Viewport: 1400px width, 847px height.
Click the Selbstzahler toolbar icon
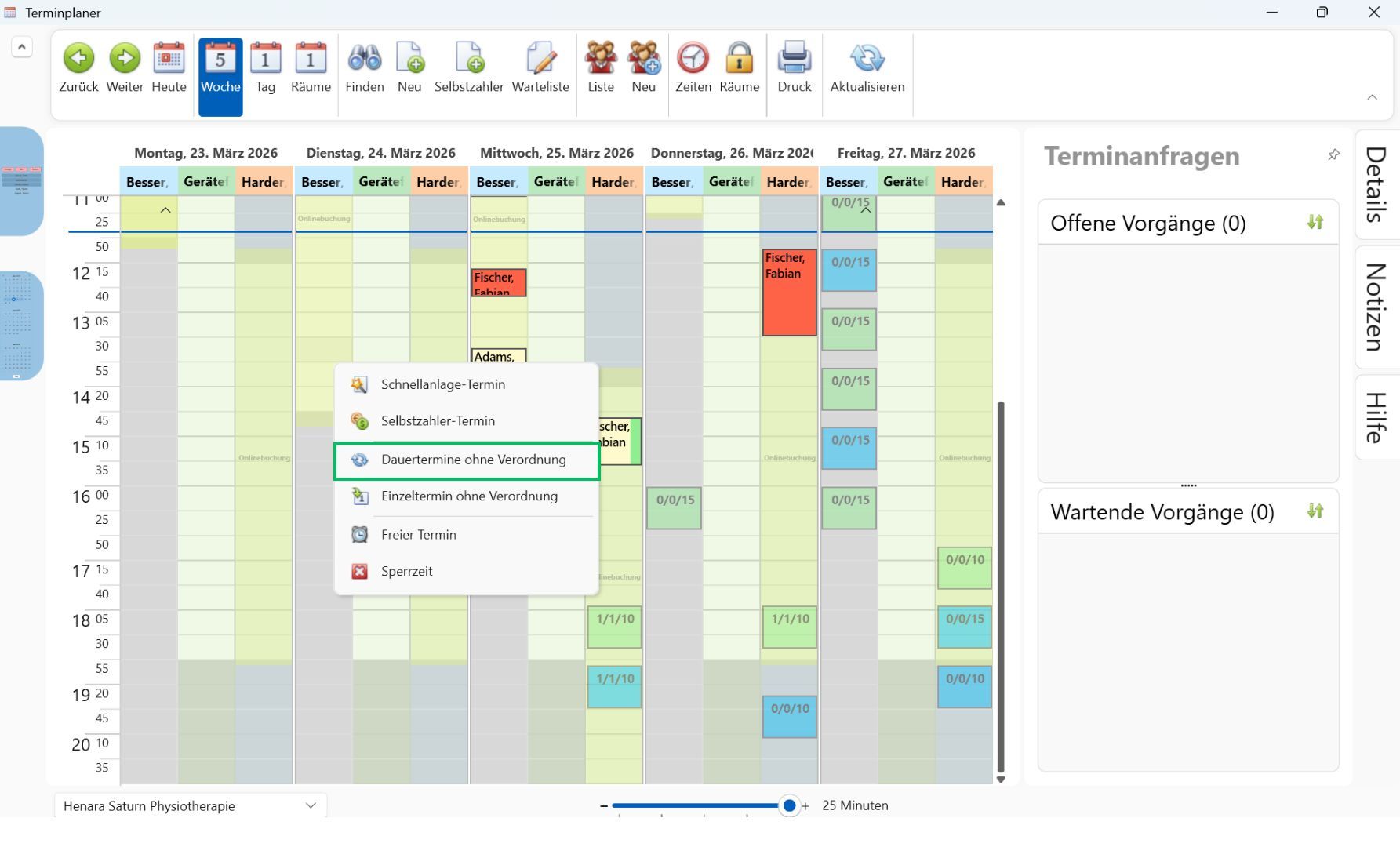(x=469, y=68)
